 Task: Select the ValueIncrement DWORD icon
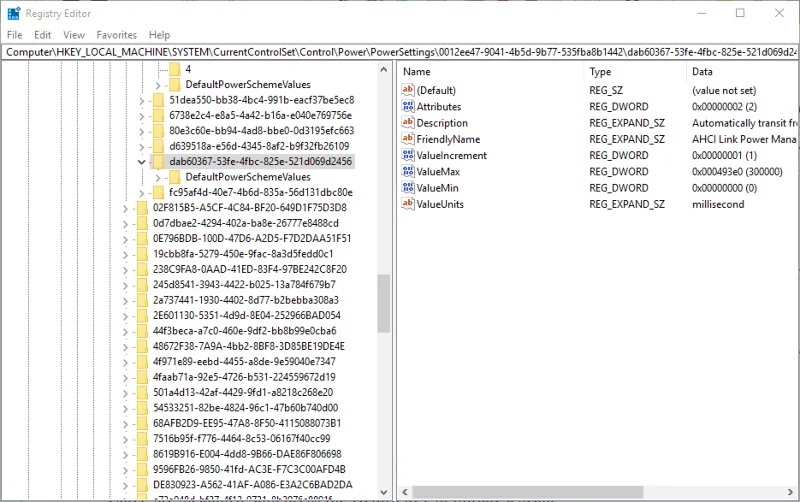[408, 155]
